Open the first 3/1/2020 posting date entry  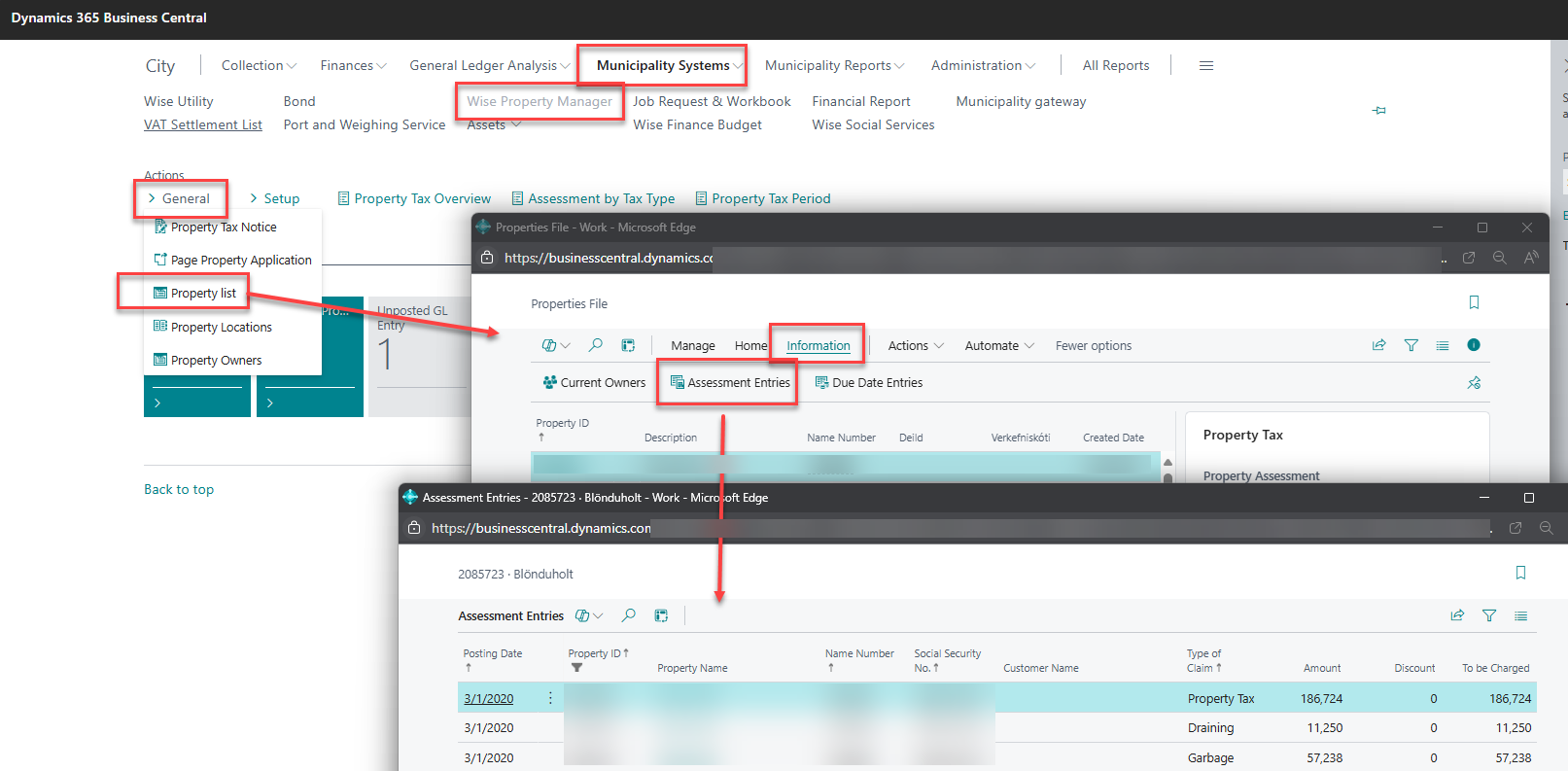coord(488,698)
